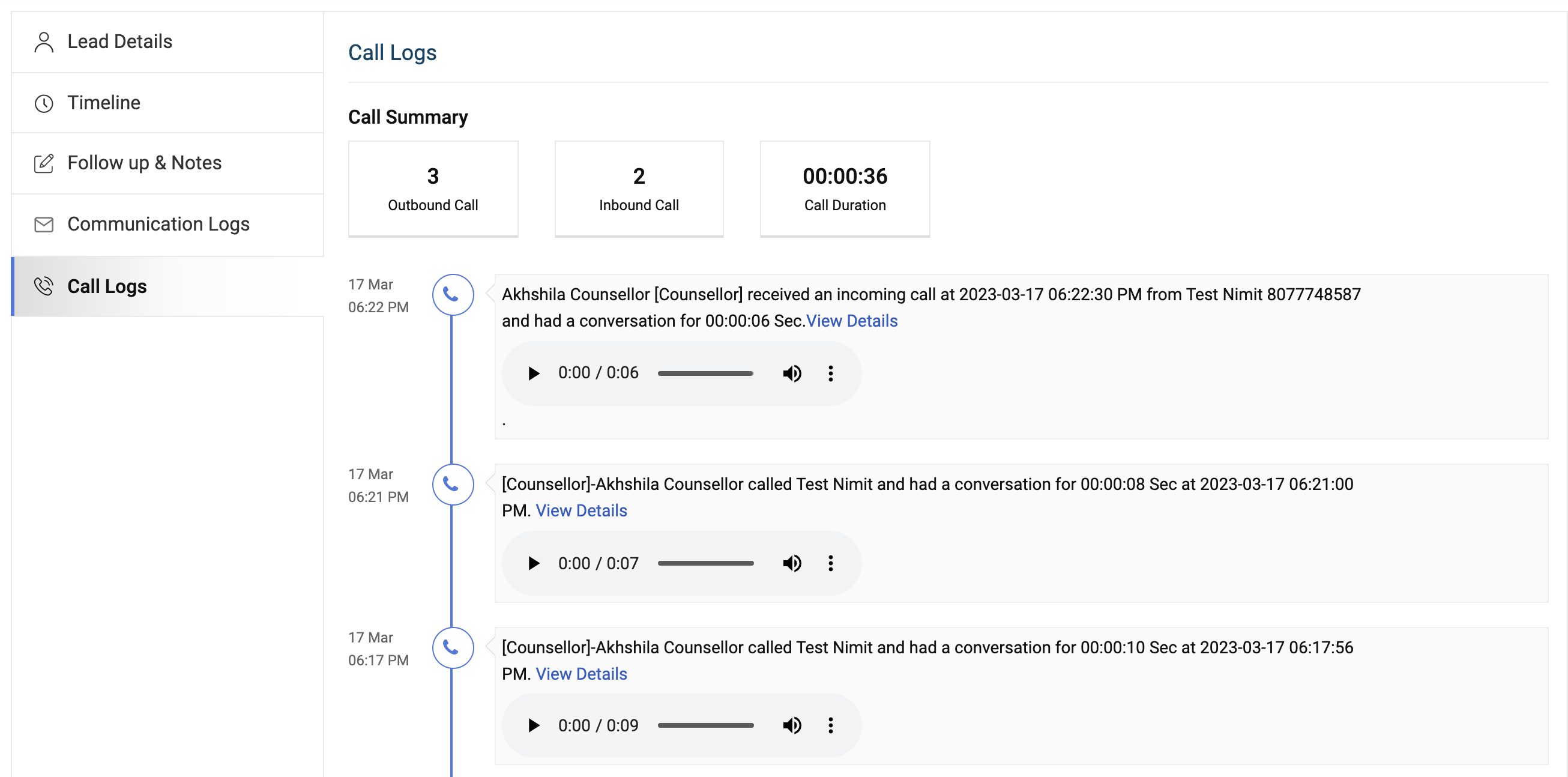
Task: Open the Lead Details tab
Action: point(167,42)
